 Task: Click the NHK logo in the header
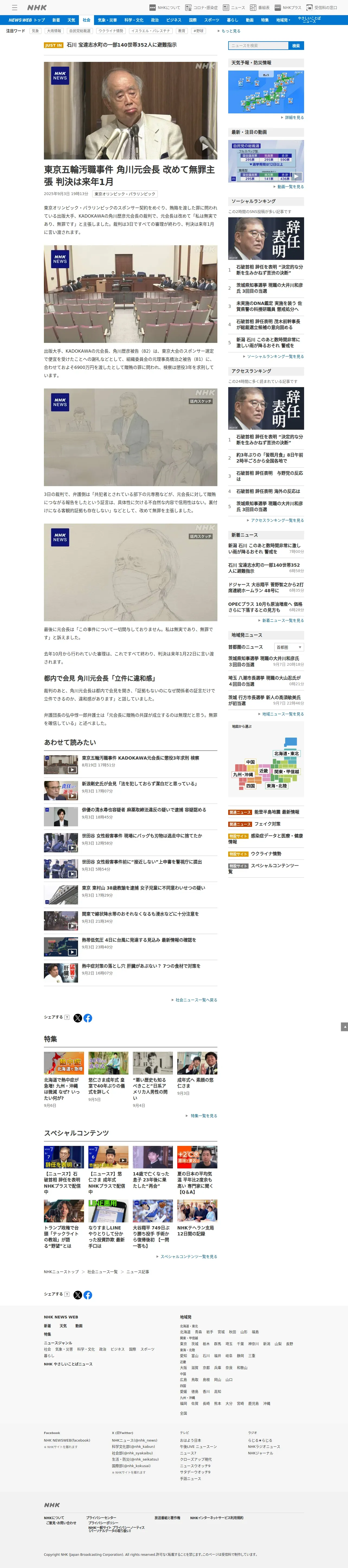(x=37, y=7)
